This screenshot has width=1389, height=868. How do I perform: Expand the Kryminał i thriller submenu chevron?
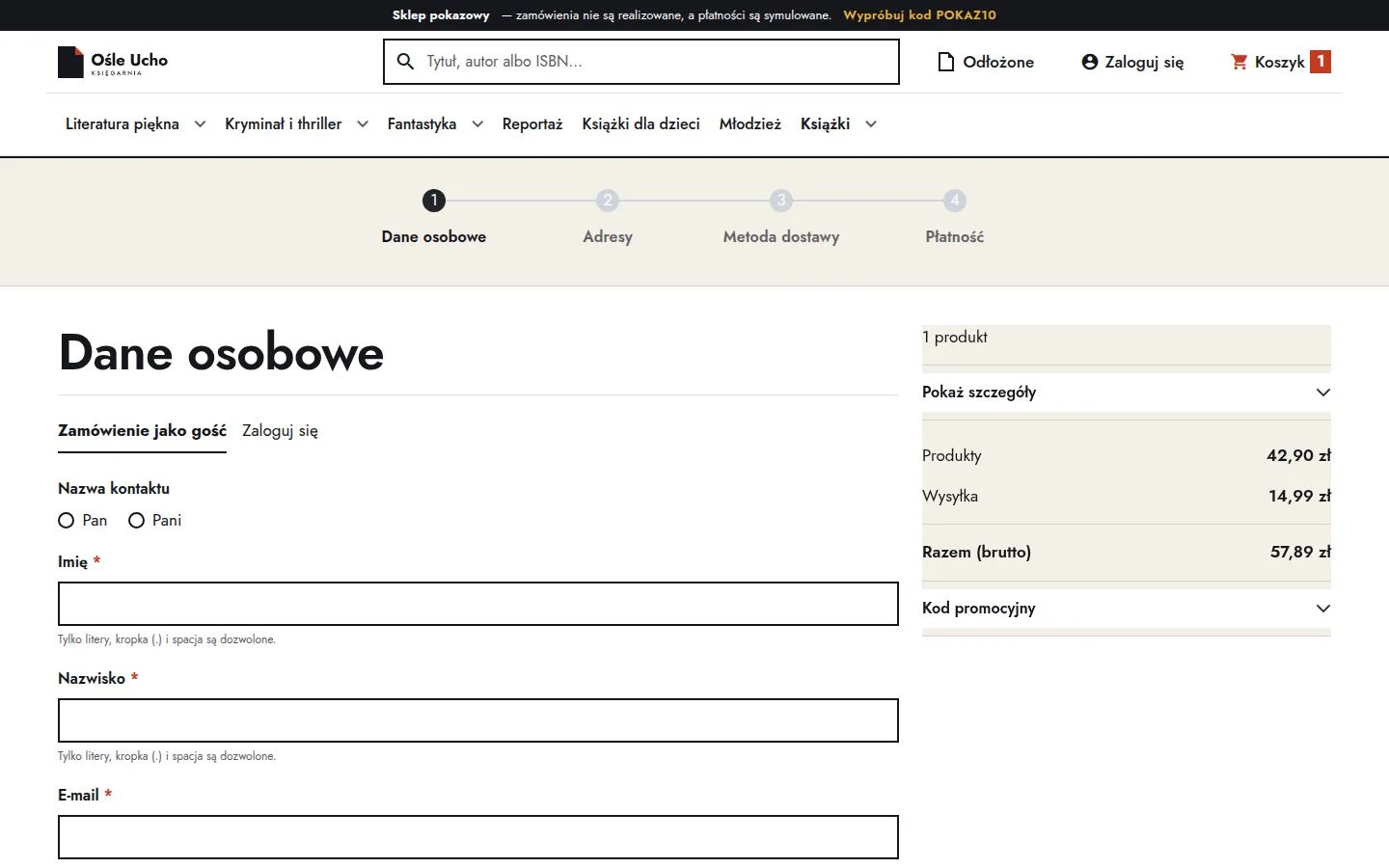(x=363, y=124)
